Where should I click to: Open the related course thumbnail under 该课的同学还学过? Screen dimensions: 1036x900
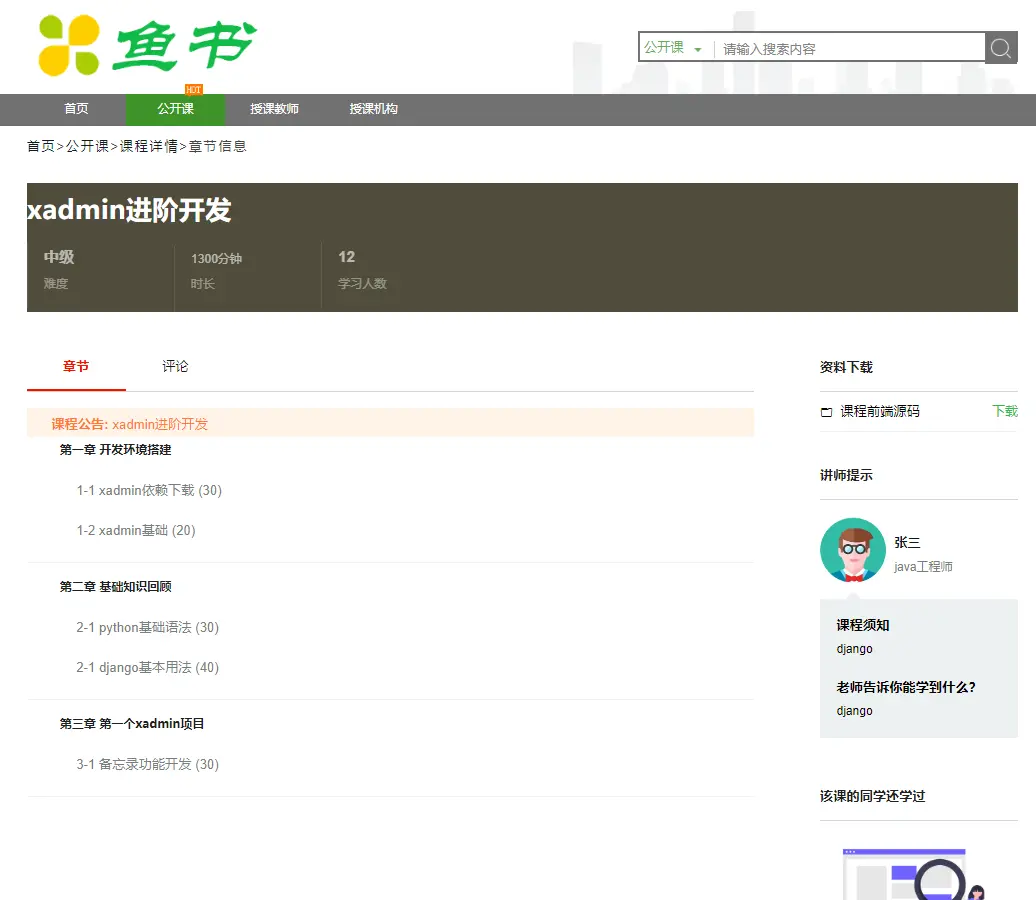(912, 874)
